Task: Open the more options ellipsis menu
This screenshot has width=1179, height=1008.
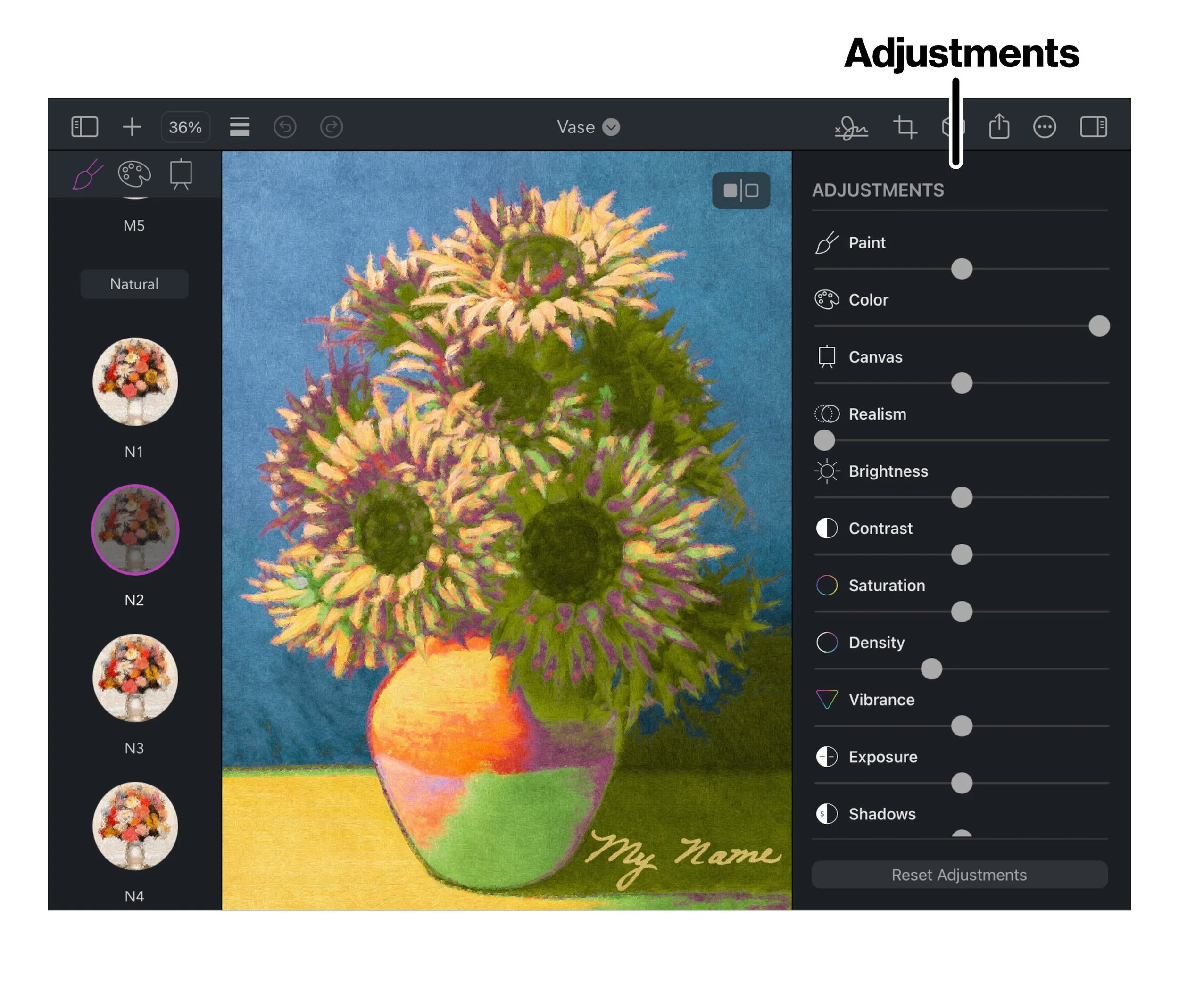Action: tap(1045, 127)
